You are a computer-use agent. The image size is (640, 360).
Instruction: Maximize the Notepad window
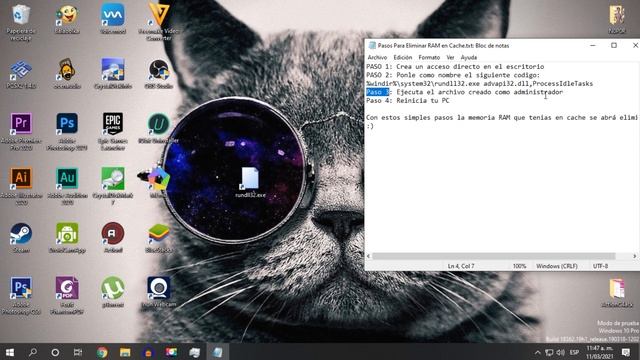point(614,45)
